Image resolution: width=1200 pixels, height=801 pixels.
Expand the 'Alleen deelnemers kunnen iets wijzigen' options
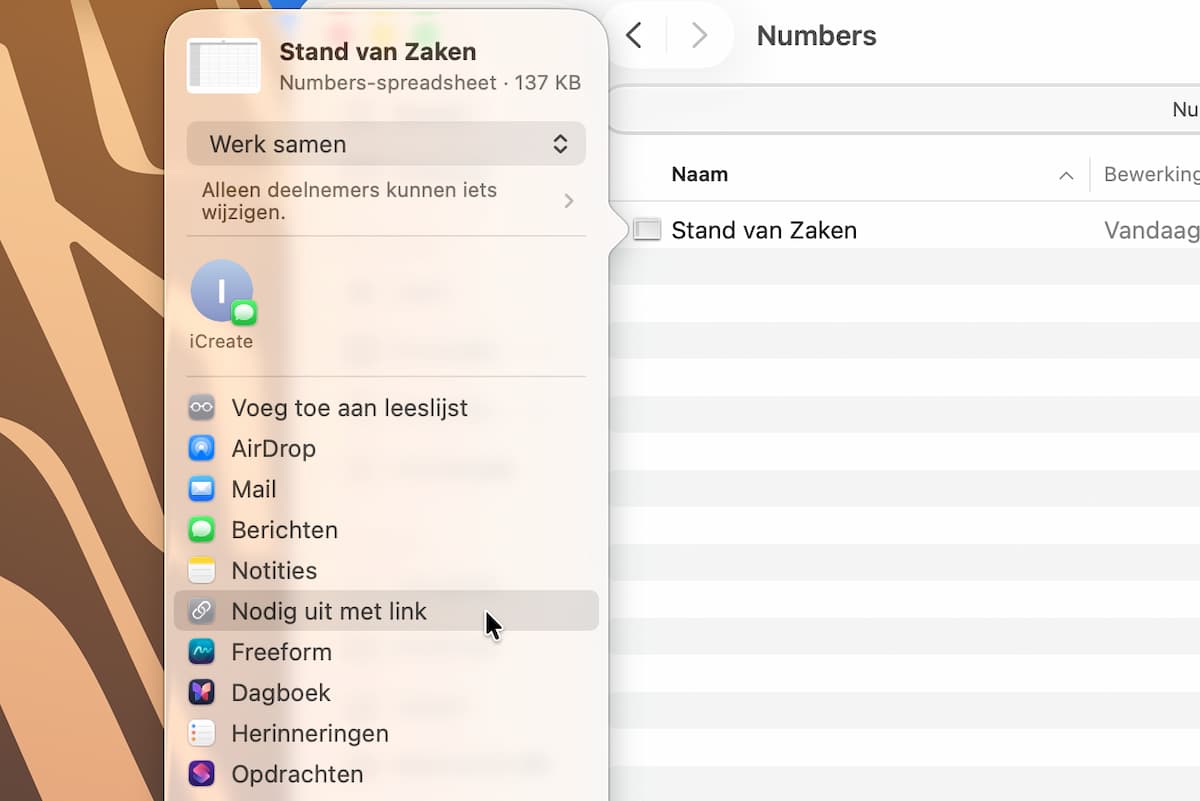[x=386, y=201]
